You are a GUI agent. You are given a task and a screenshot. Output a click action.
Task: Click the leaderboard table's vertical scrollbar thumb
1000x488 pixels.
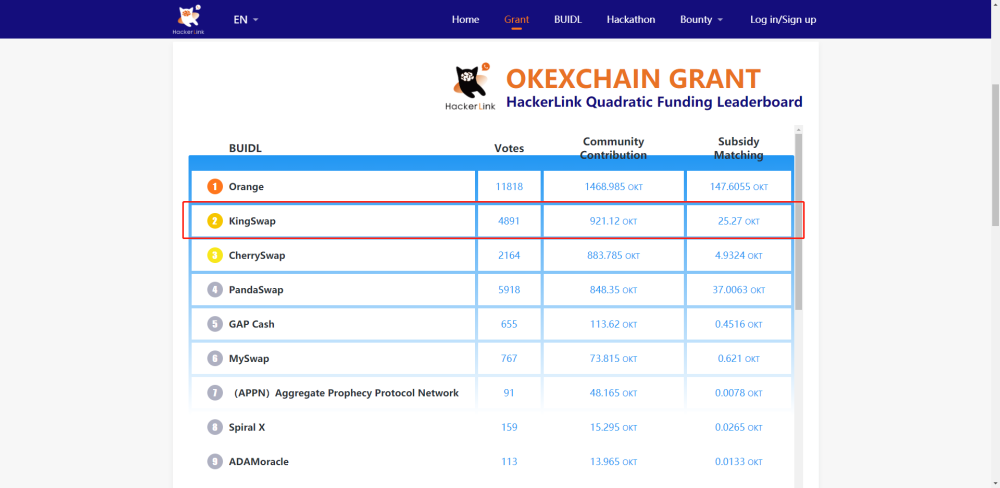point(798,222)
